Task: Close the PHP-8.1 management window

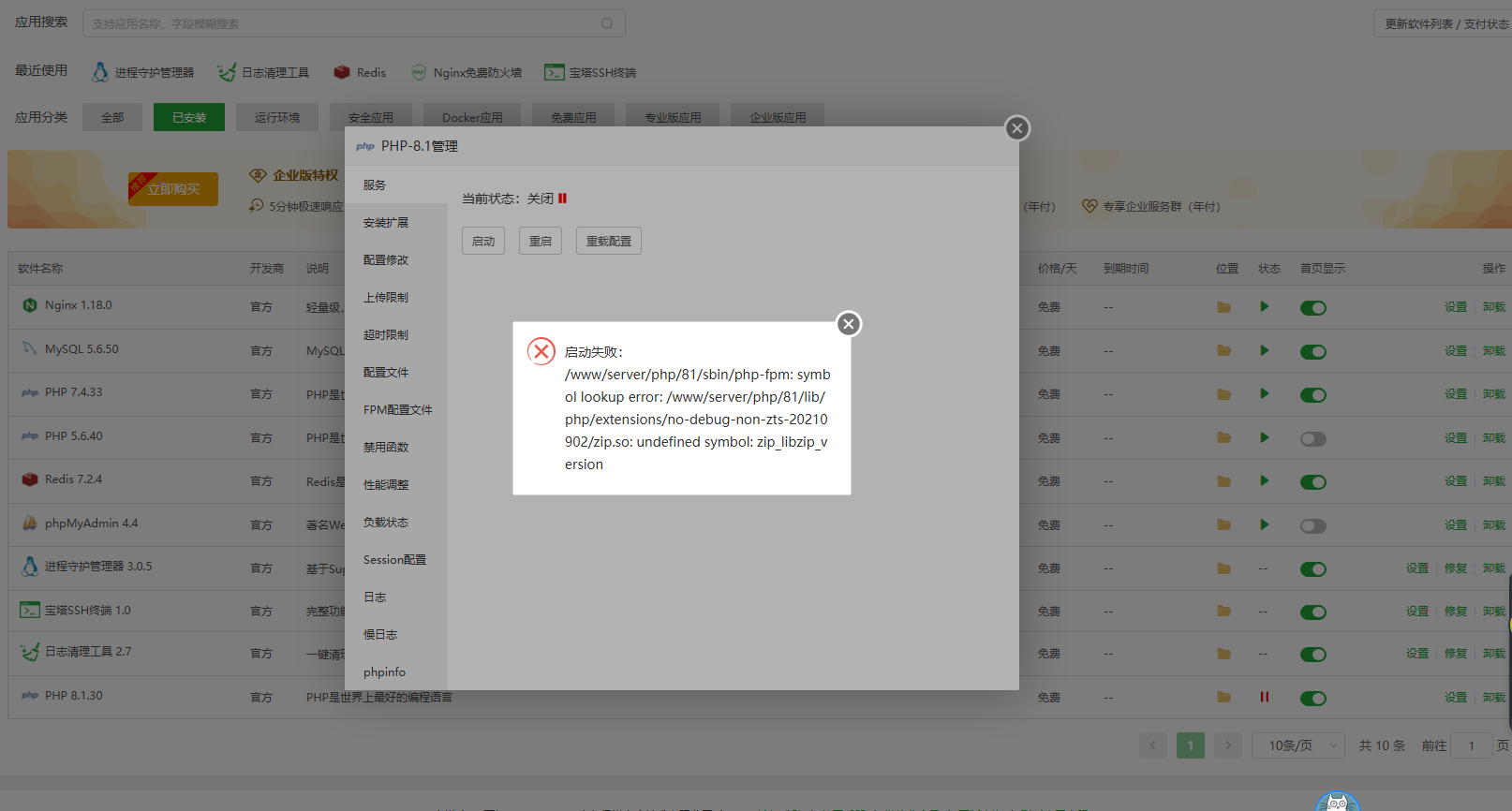Action: 1017,128
